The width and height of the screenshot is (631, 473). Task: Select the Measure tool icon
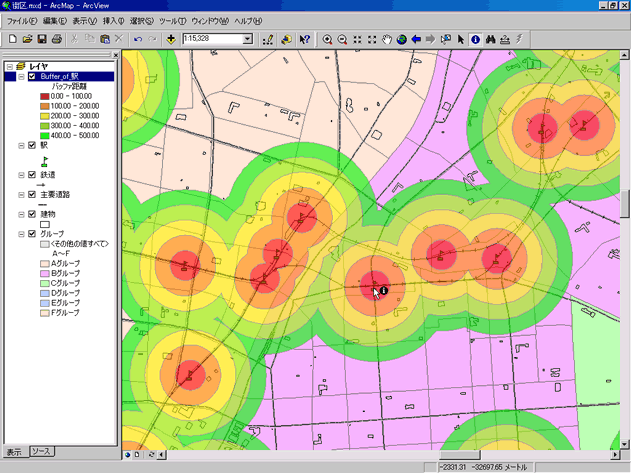505,39
